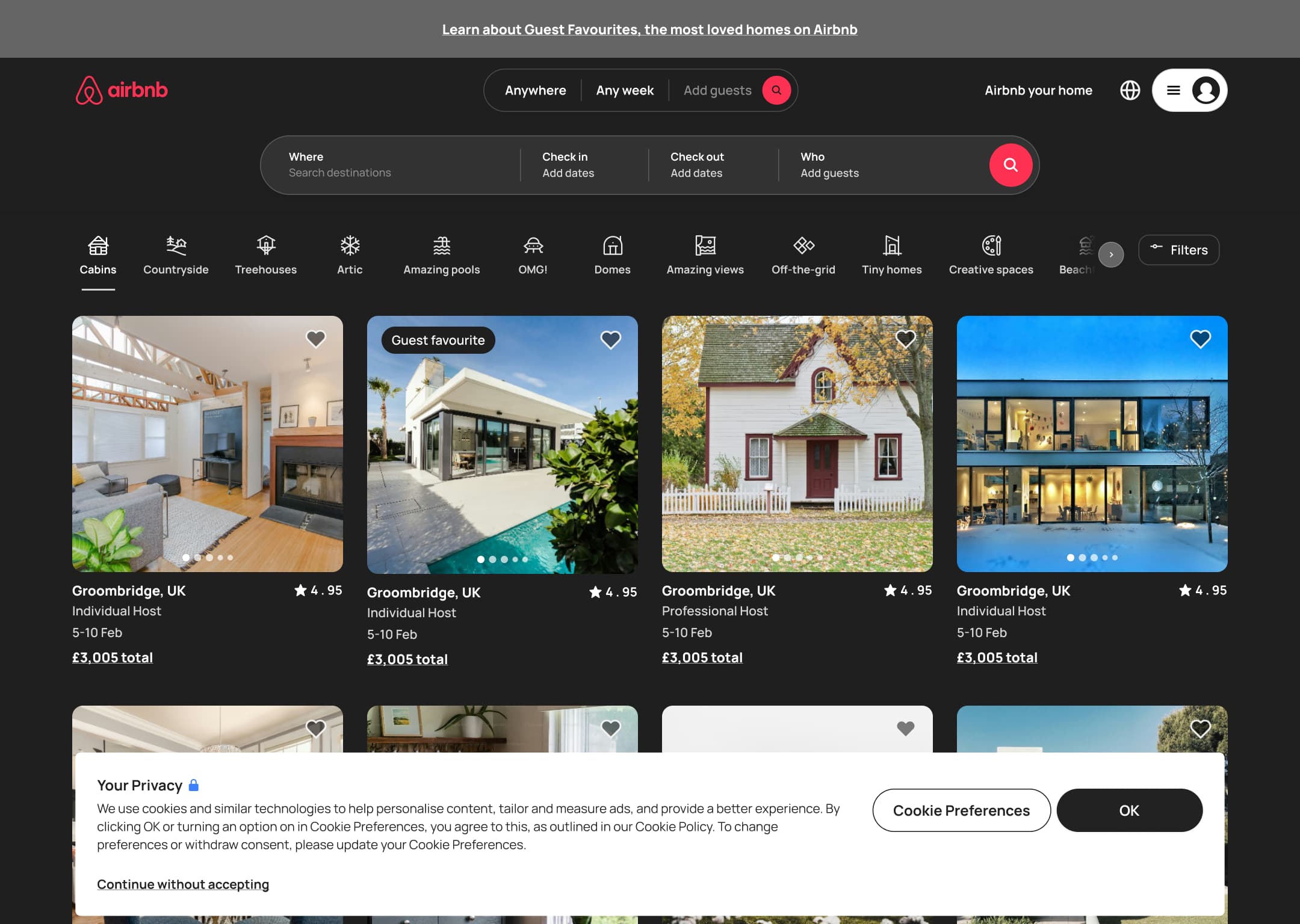Screen dimensions: 1300x924
Task: Select the Countryside category
Action: [x=176, y=256]
